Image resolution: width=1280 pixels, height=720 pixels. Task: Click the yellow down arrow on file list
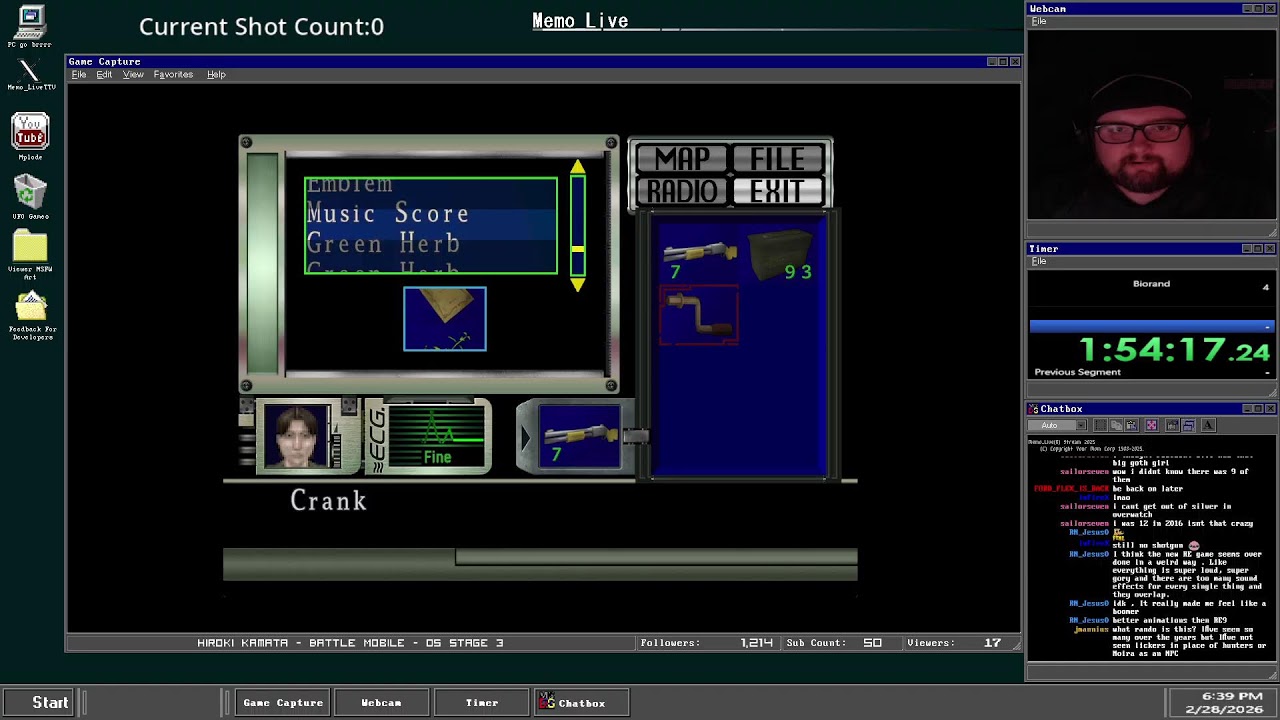578,285
